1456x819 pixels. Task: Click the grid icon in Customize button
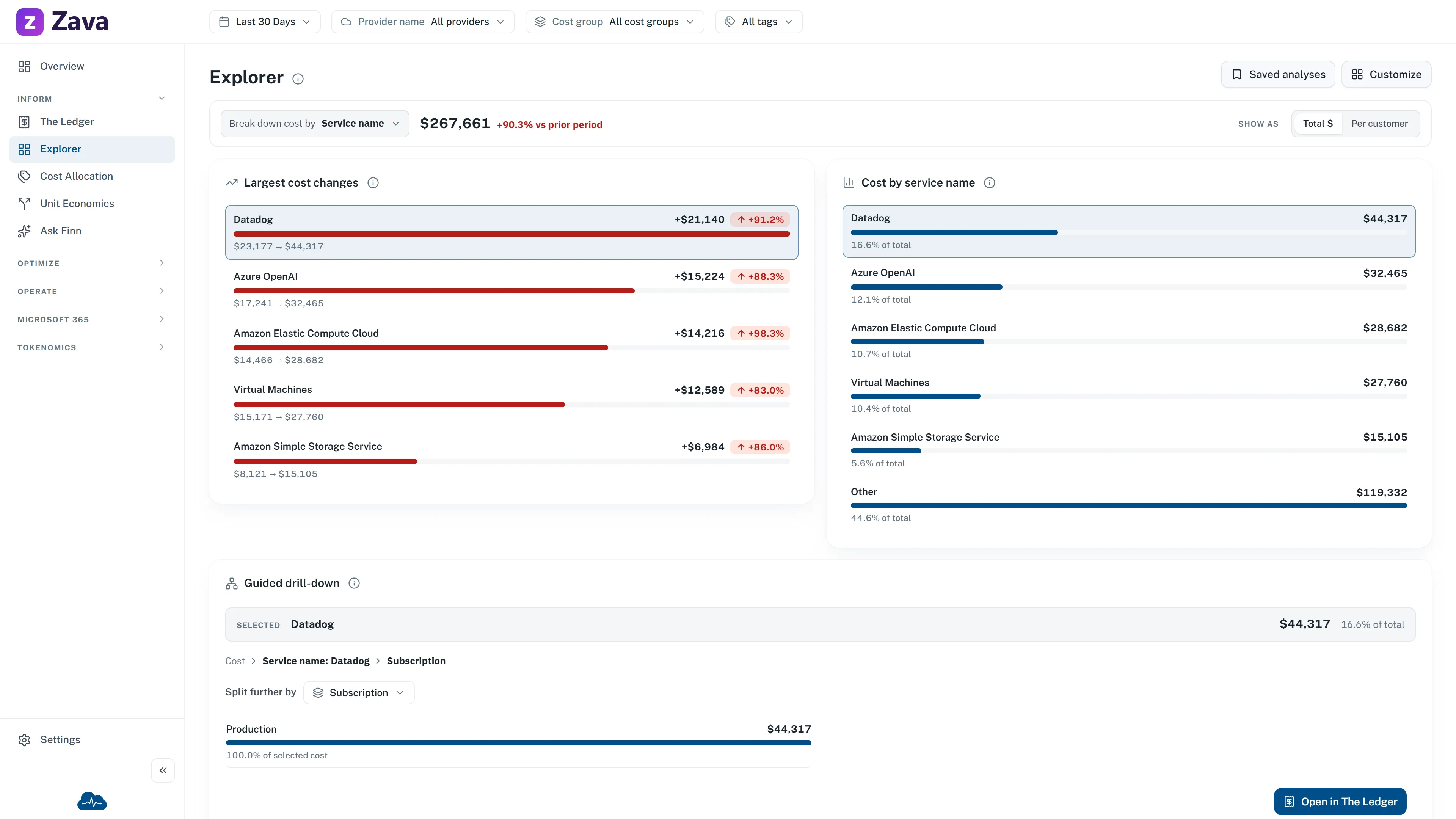click(x=1357, y=75)
